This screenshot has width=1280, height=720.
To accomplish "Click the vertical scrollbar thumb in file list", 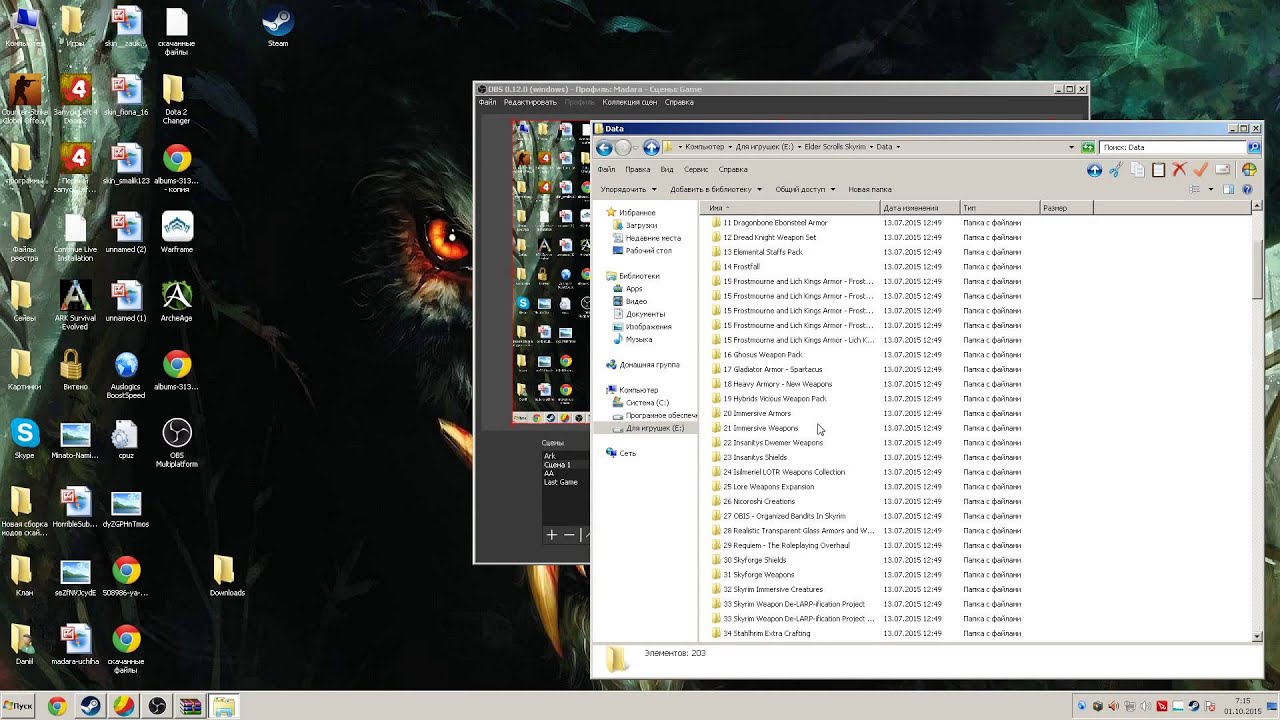I will (1258, 270).
